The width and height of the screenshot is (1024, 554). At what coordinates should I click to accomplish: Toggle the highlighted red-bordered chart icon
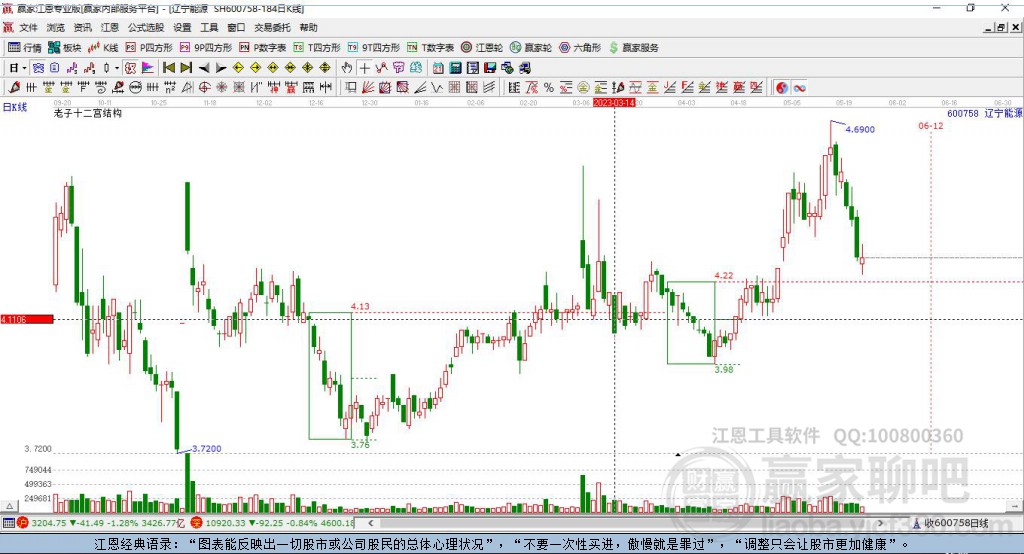click(131, 68)
